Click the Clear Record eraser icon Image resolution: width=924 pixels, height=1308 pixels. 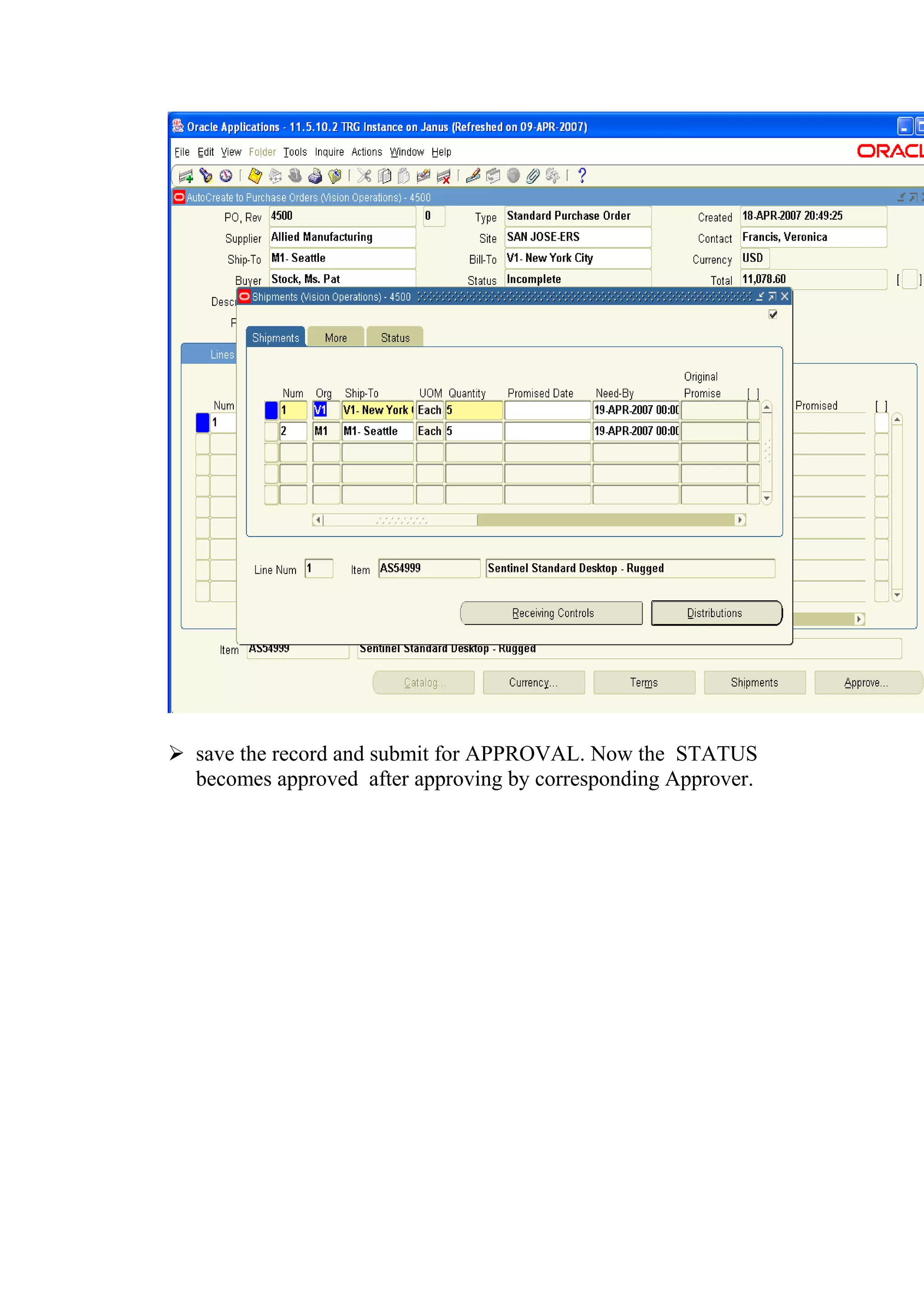click(x=423, y=176)
